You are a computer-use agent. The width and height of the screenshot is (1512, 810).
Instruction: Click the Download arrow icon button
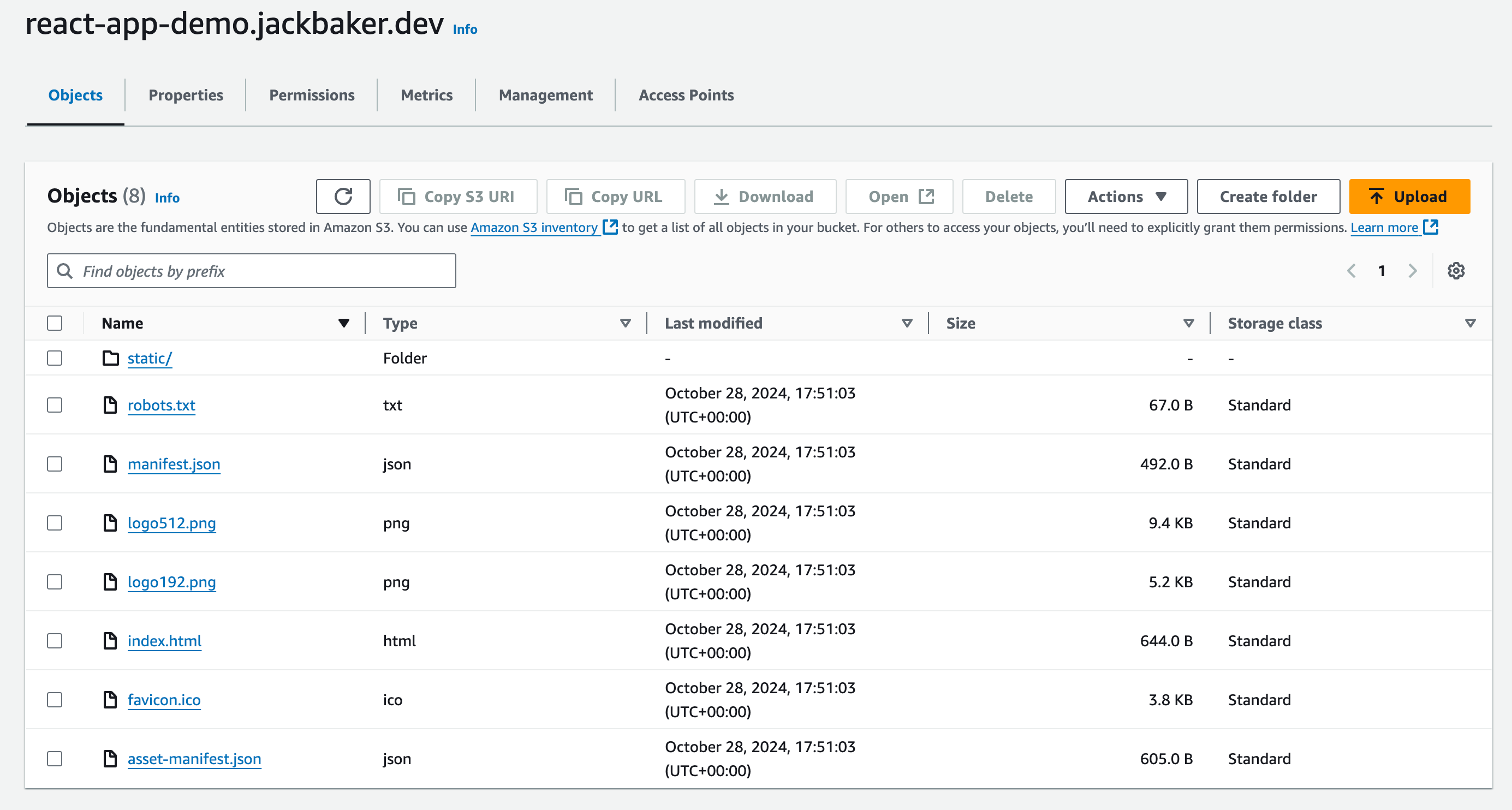[722, 196]
